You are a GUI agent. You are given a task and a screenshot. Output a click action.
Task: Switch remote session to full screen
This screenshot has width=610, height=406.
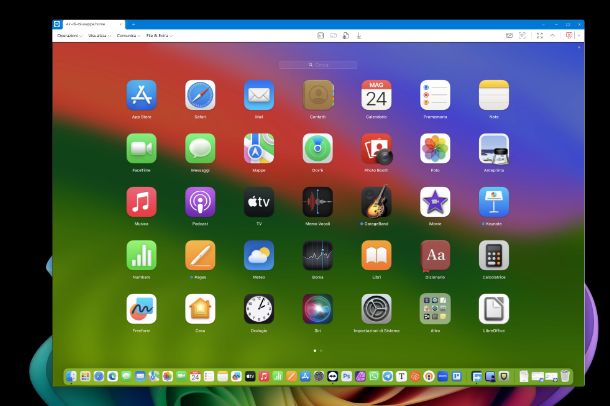[540, 35]
